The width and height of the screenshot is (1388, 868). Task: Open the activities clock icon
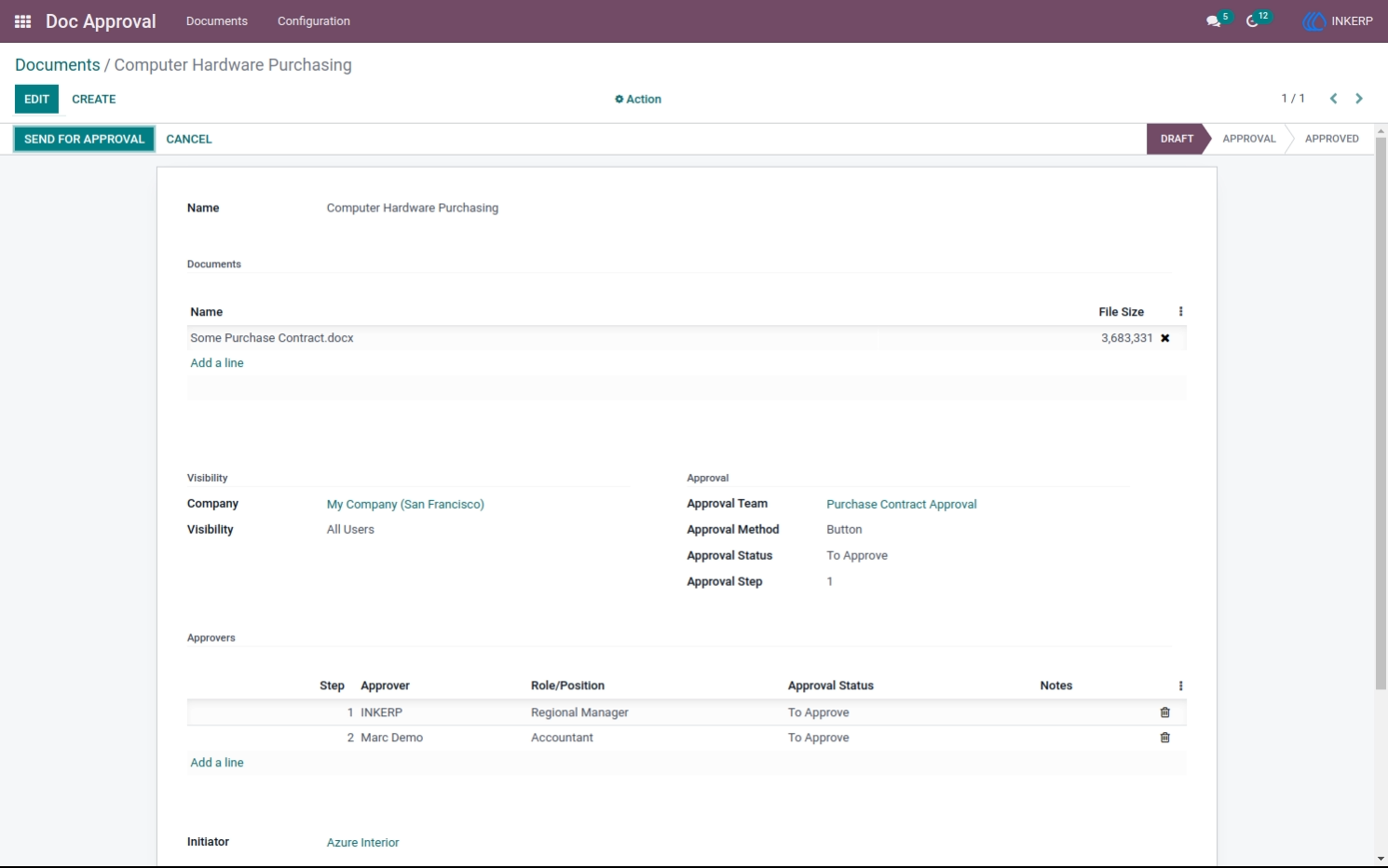coord(1253,20)
